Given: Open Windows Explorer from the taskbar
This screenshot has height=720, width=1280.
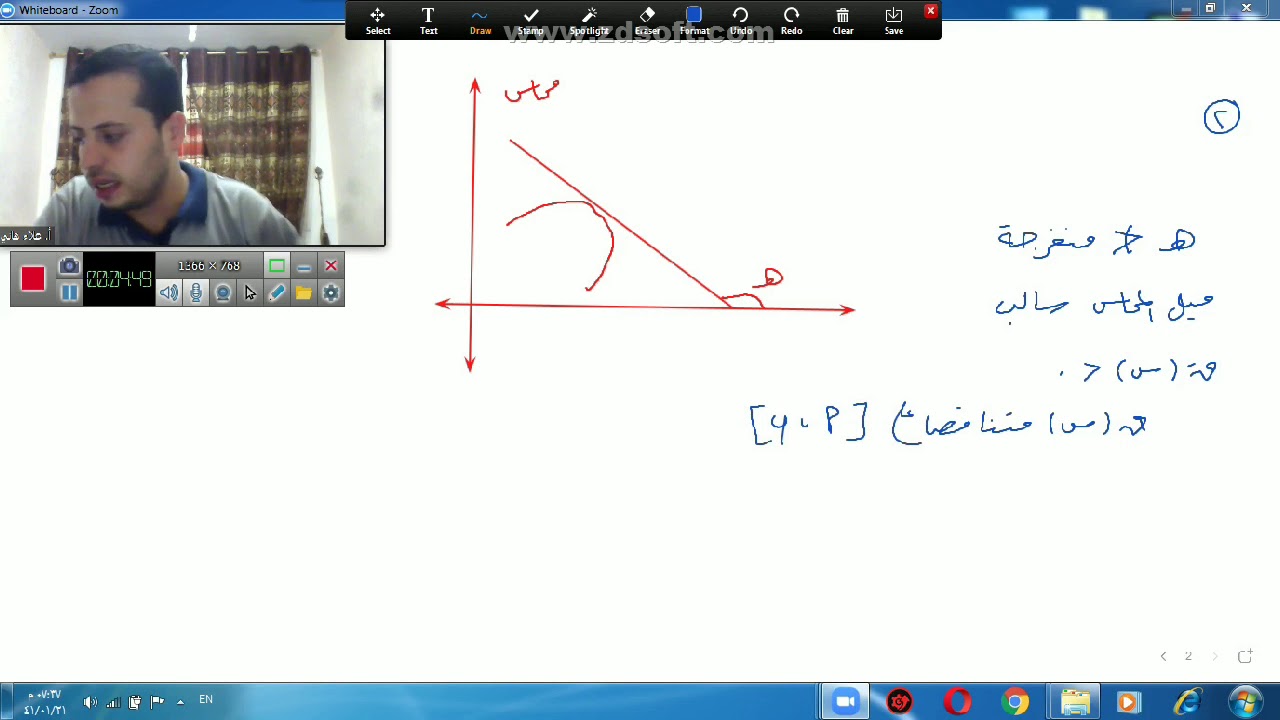Looking at the screenshot, I should (x=1075, y=702).
